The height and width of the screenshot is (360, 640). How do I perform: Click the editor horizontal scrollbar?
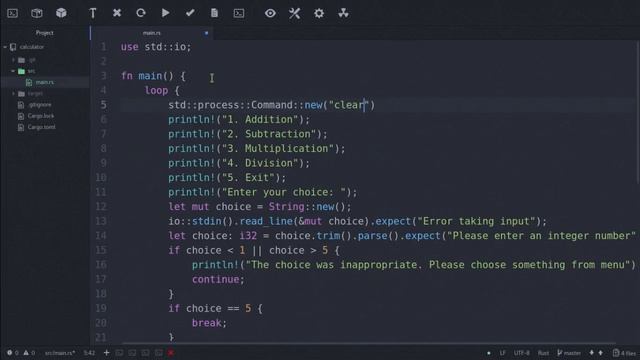coord(368,344)
